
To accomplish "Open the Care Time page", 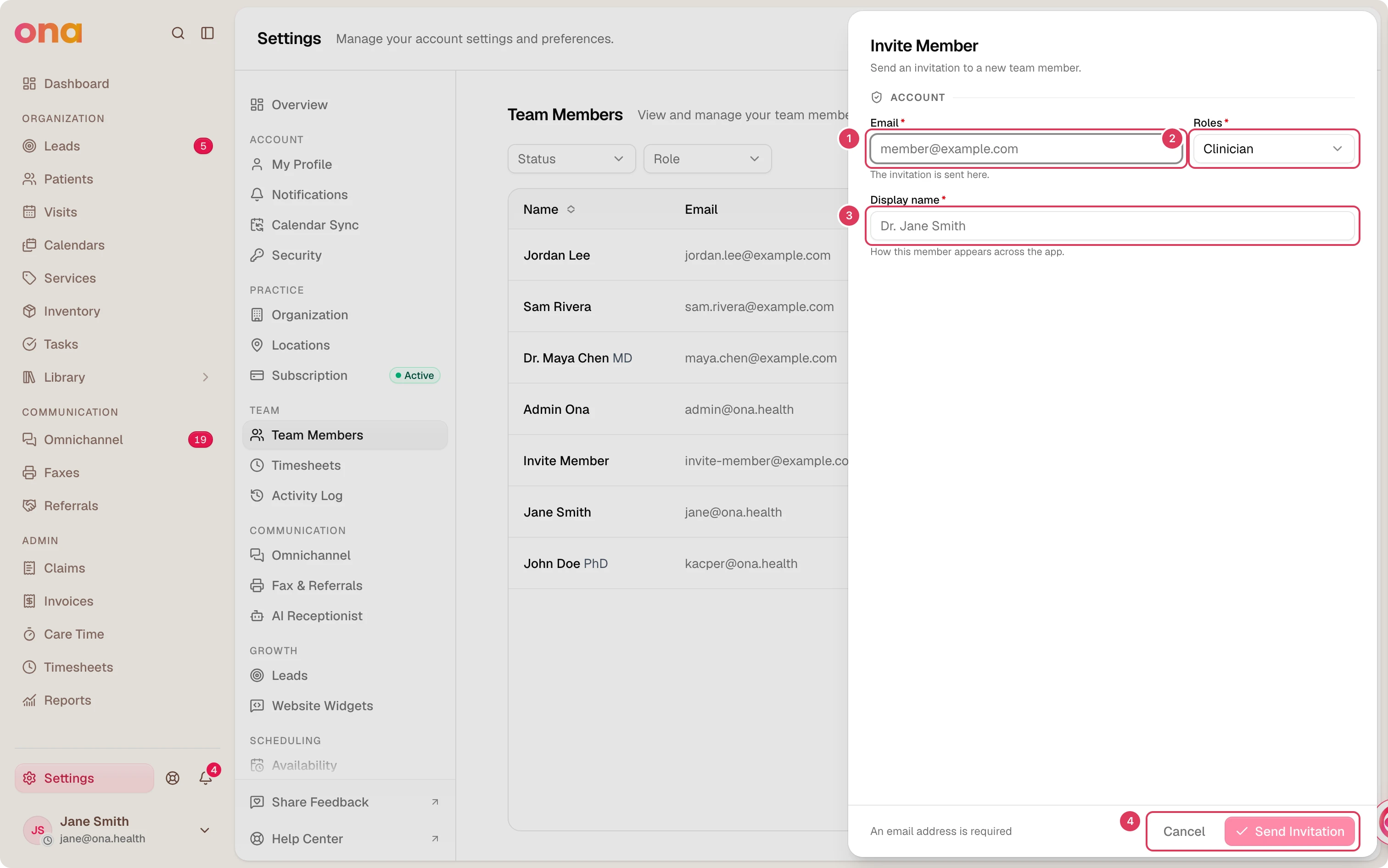I will [x=117, y=634].
